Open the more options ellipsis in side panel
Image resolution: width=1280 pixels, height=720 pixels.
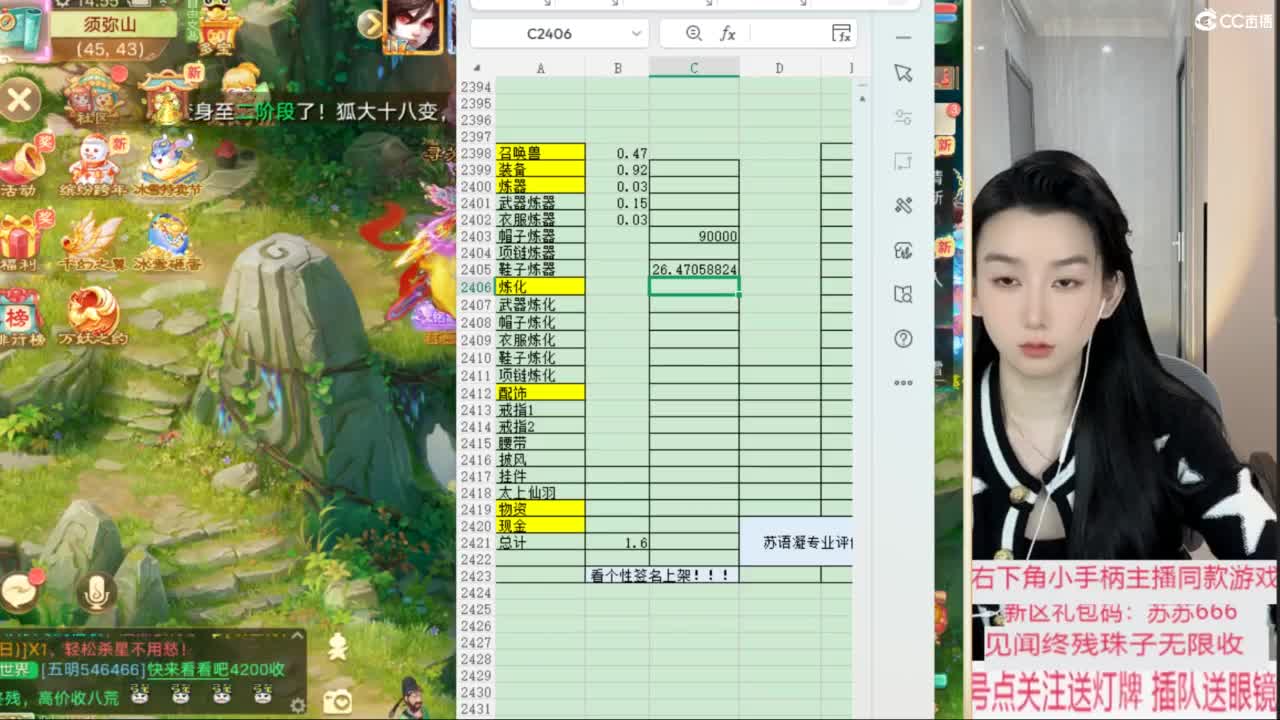(903, 382)
